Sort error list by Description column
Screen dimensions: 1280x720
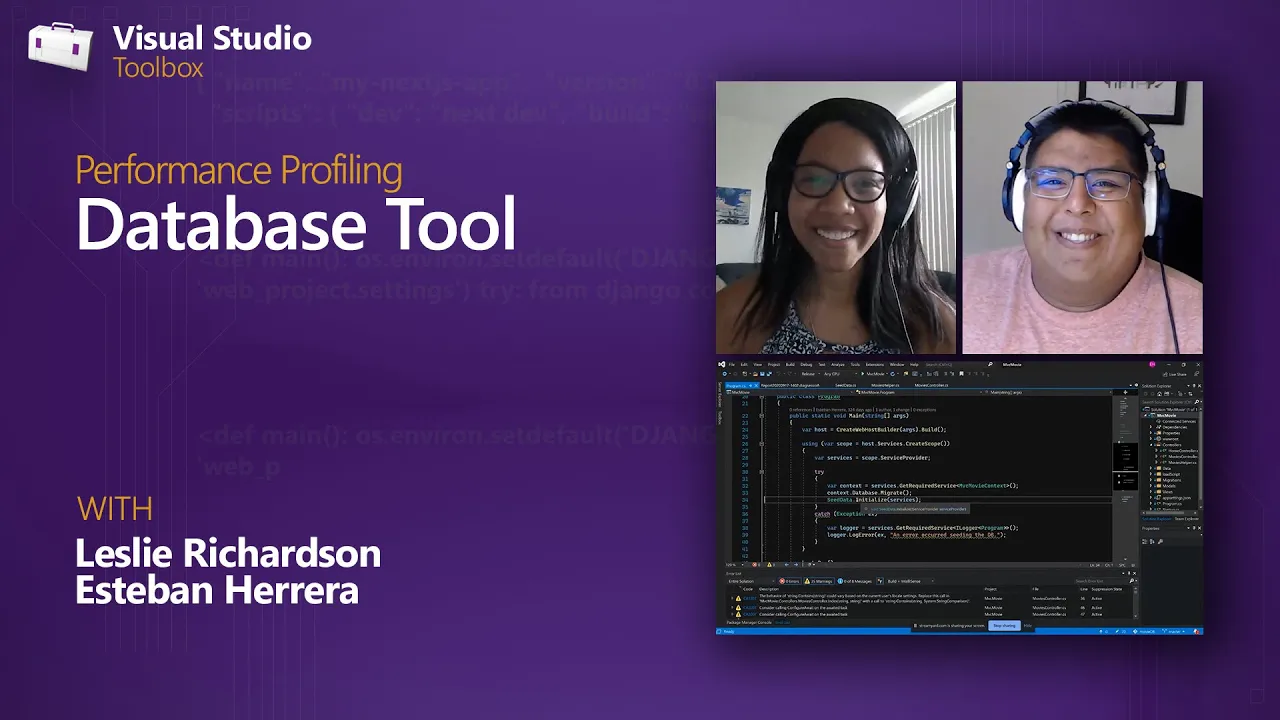pyautogui.click(x=769, y=589)
